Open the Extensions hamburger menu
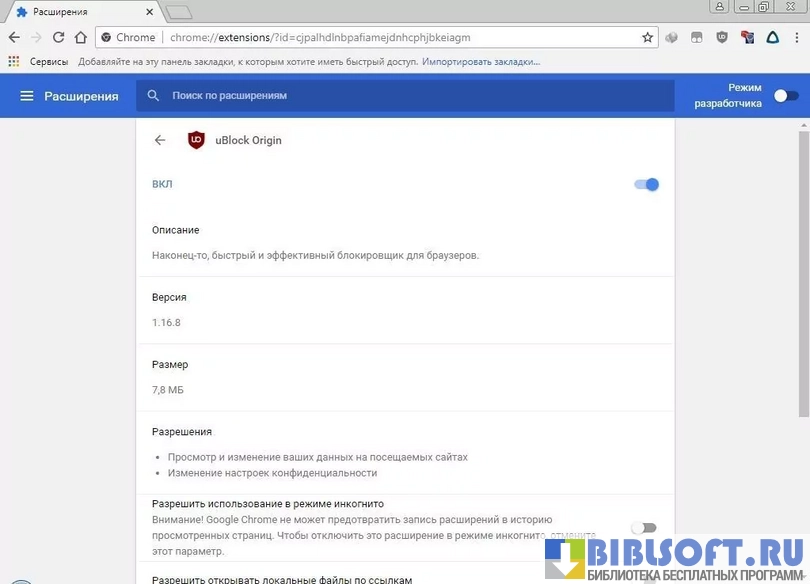 tap(27, 96)
